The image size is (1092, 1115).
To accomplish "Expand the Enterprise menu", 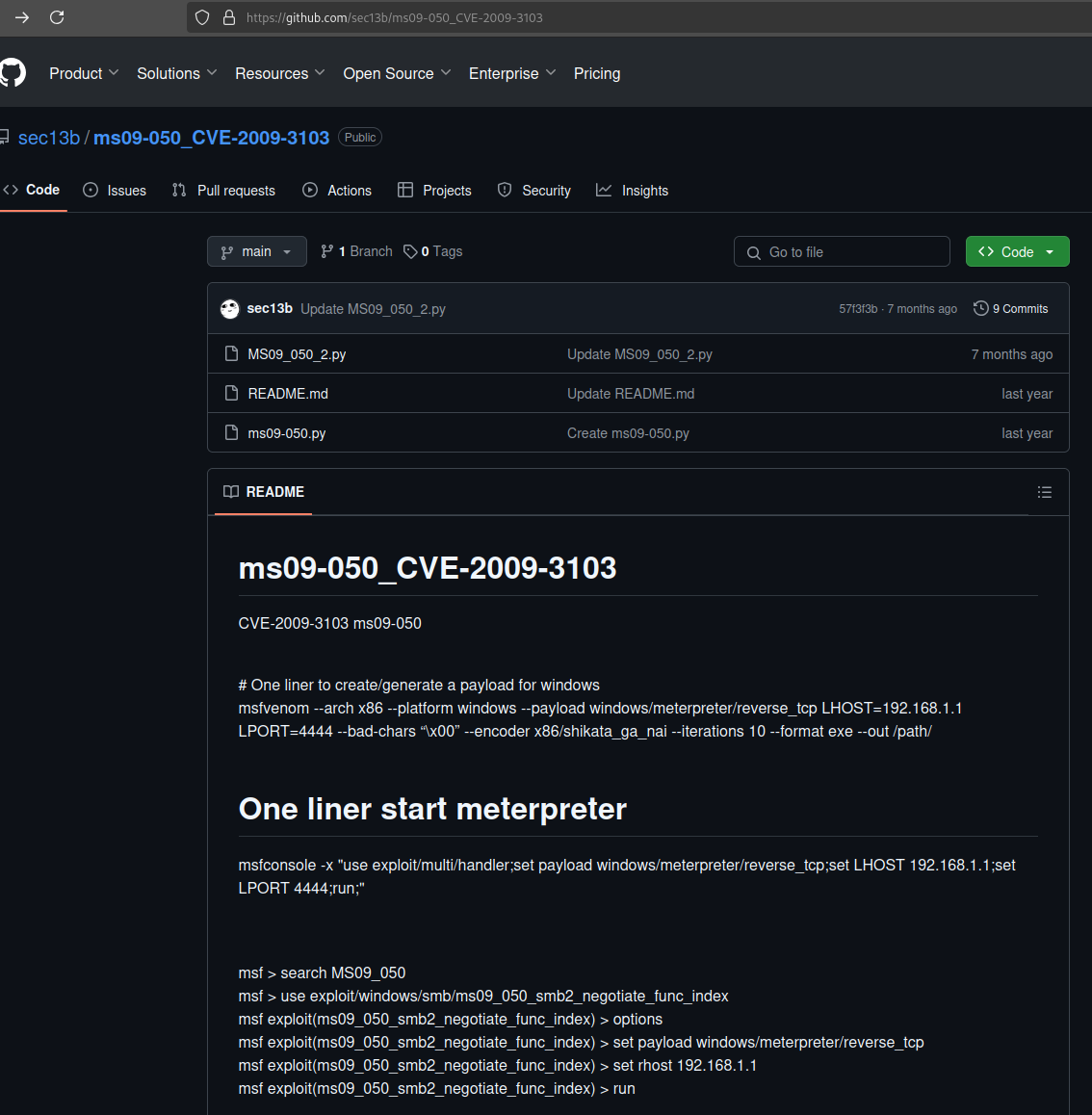I will (x=512, y=73).
